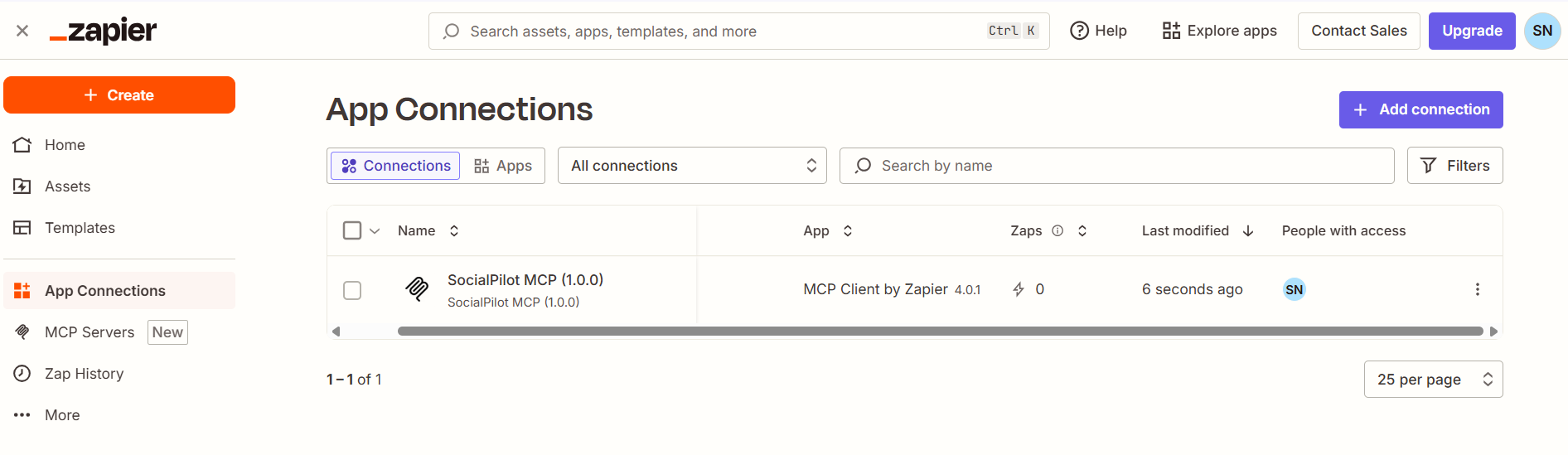Sort by the Zaps column arrows
The height and width of the screenshot is (455, 1568).
point(1082,231)
